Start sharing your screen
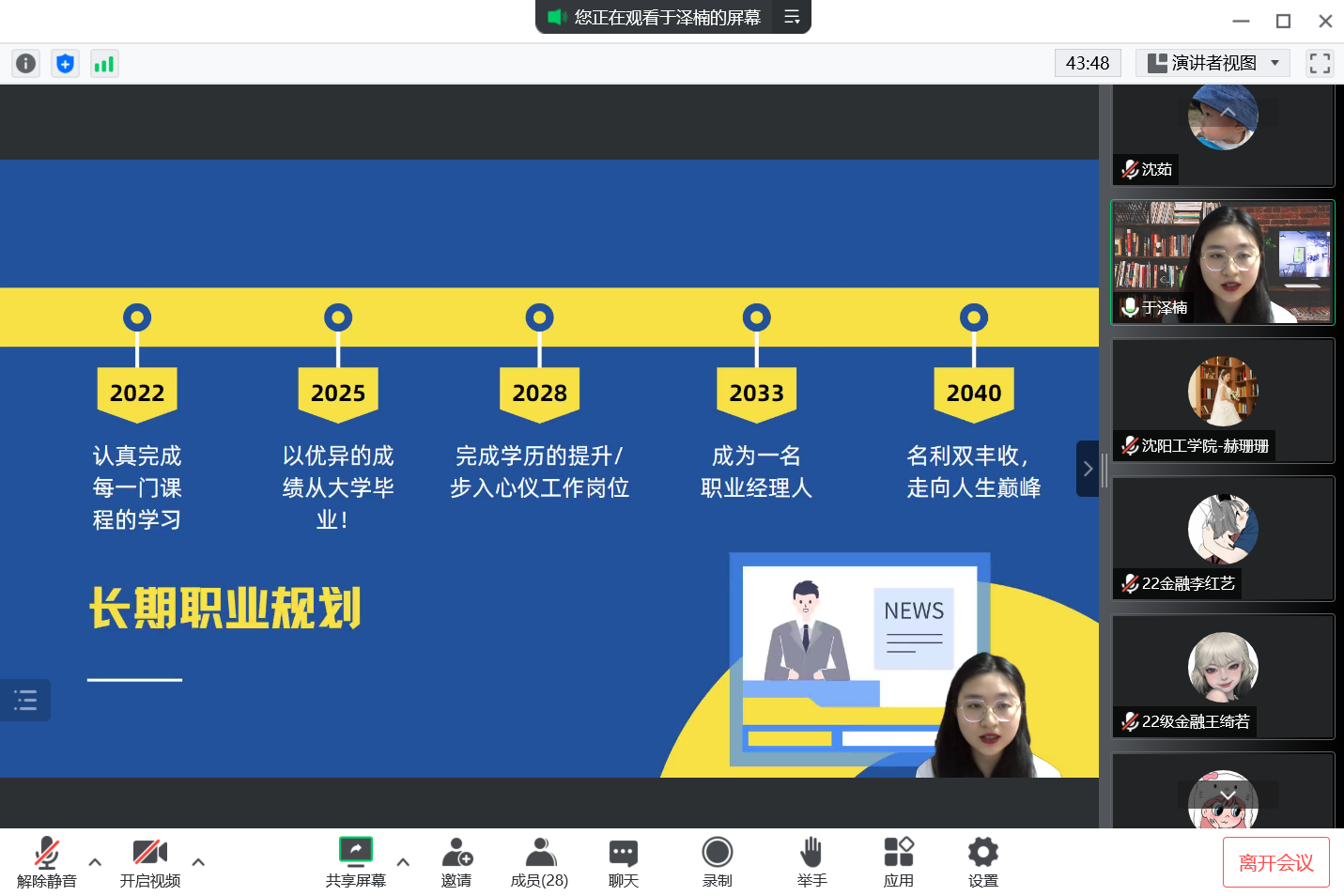 pos(356,862)
